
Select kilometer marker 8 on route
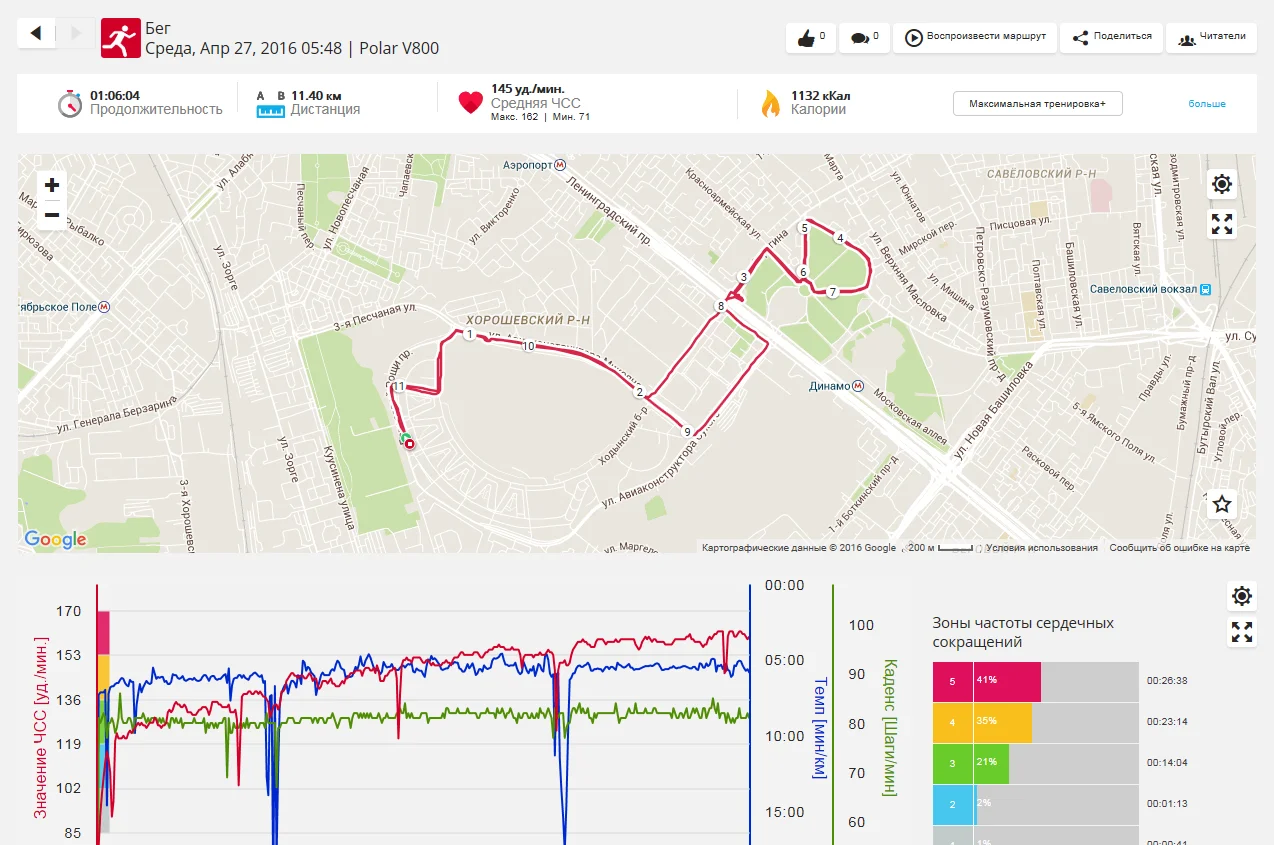pos(720,306)
